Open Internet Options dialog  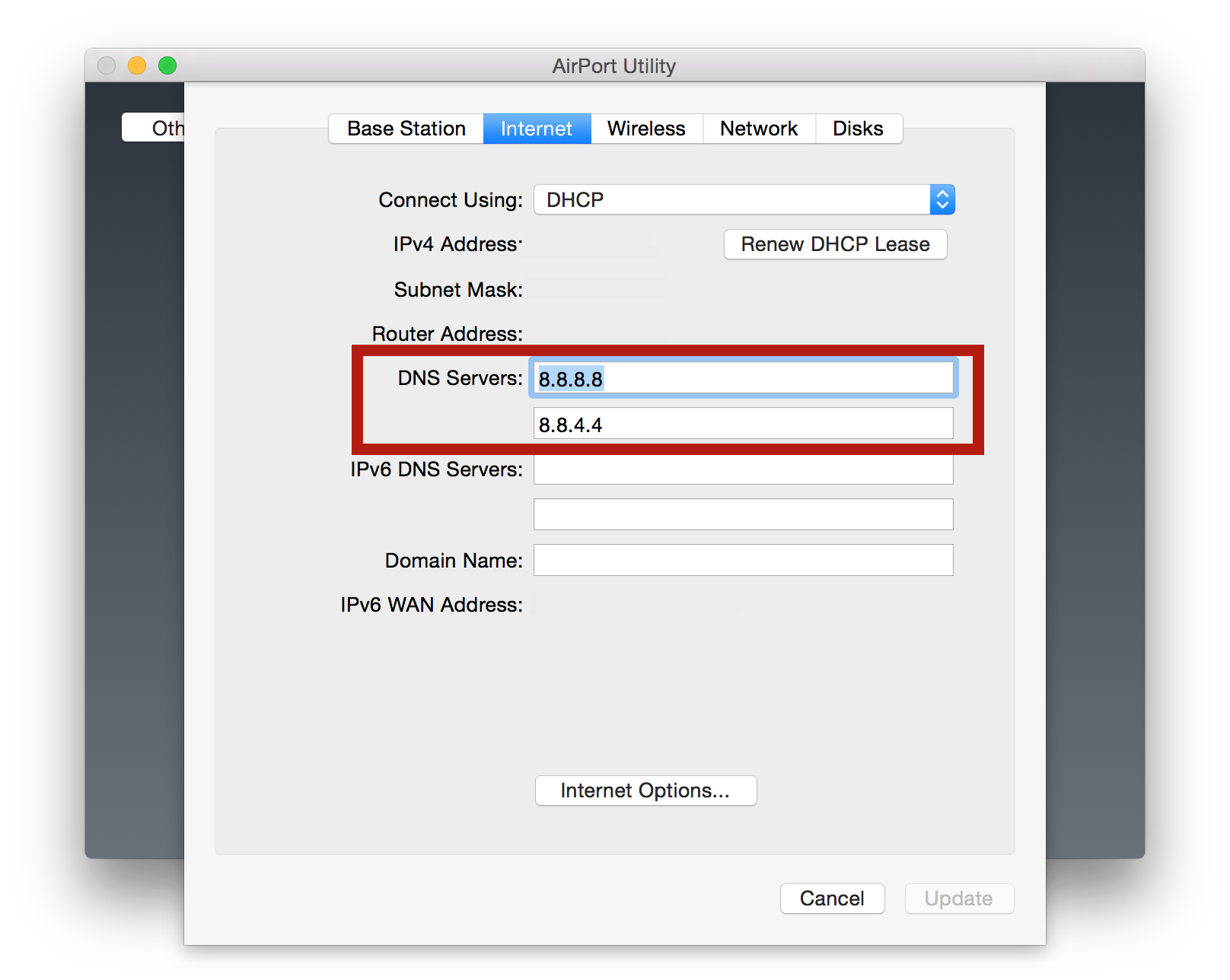(645, 791)
